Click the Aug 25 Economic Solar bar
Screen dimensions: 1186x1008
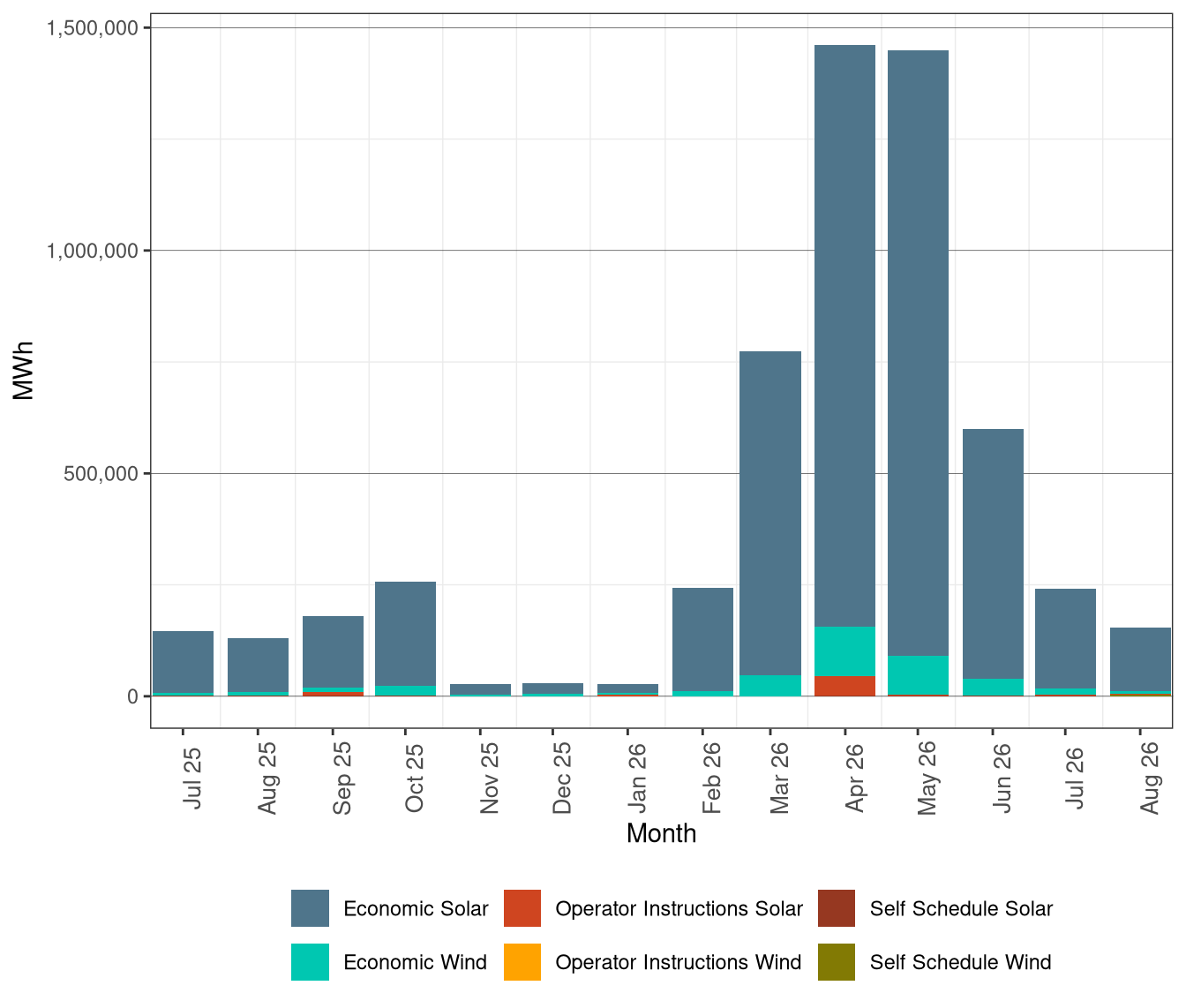click(x=258, y=665)
